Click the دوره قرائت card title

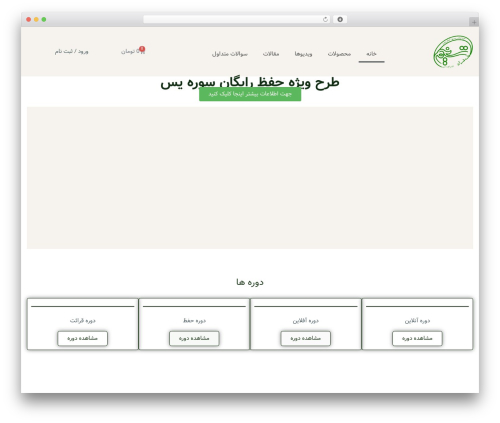(x=82, y=321)
